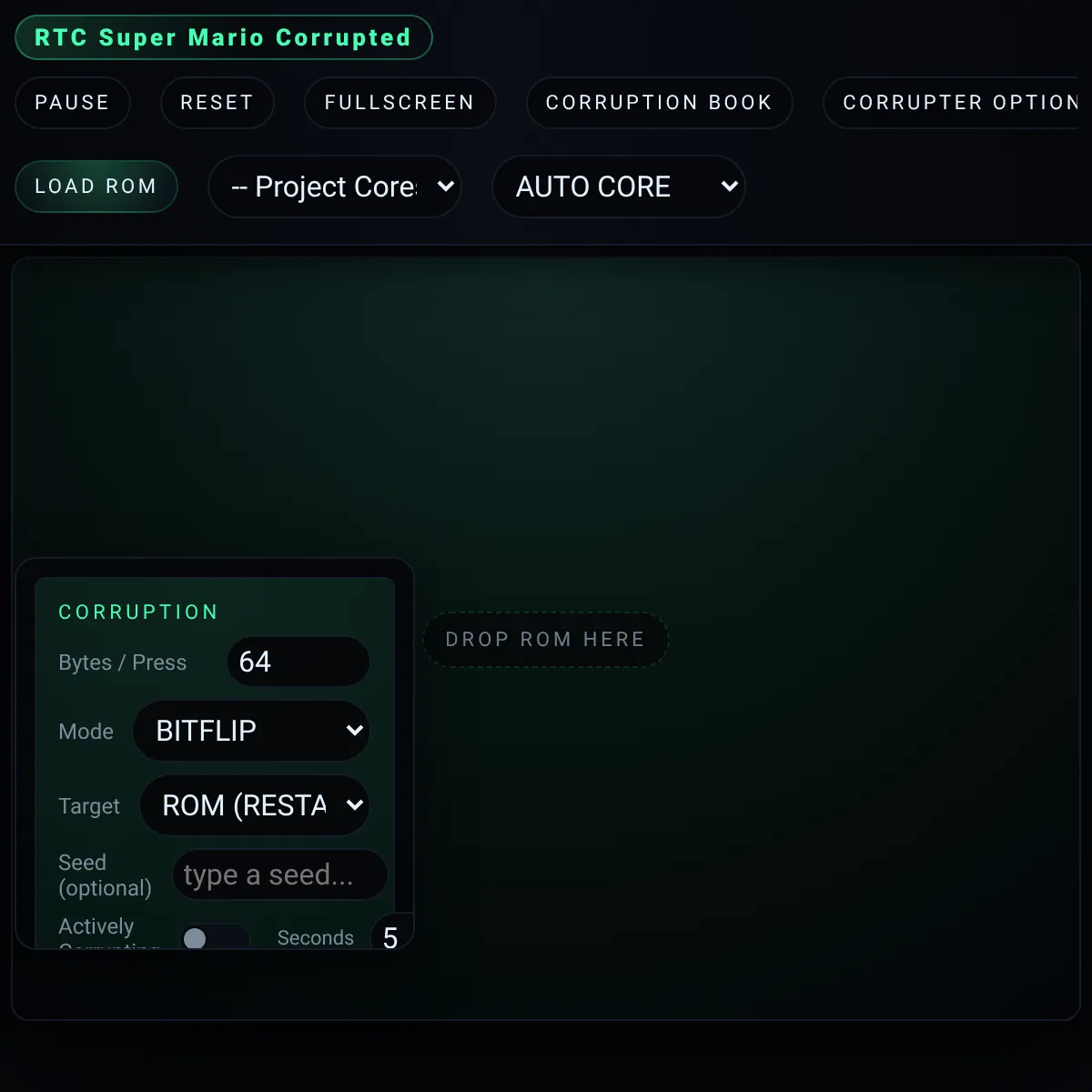
Task: Edit the Seconds value of 5
Action: (x=391, y=937)
